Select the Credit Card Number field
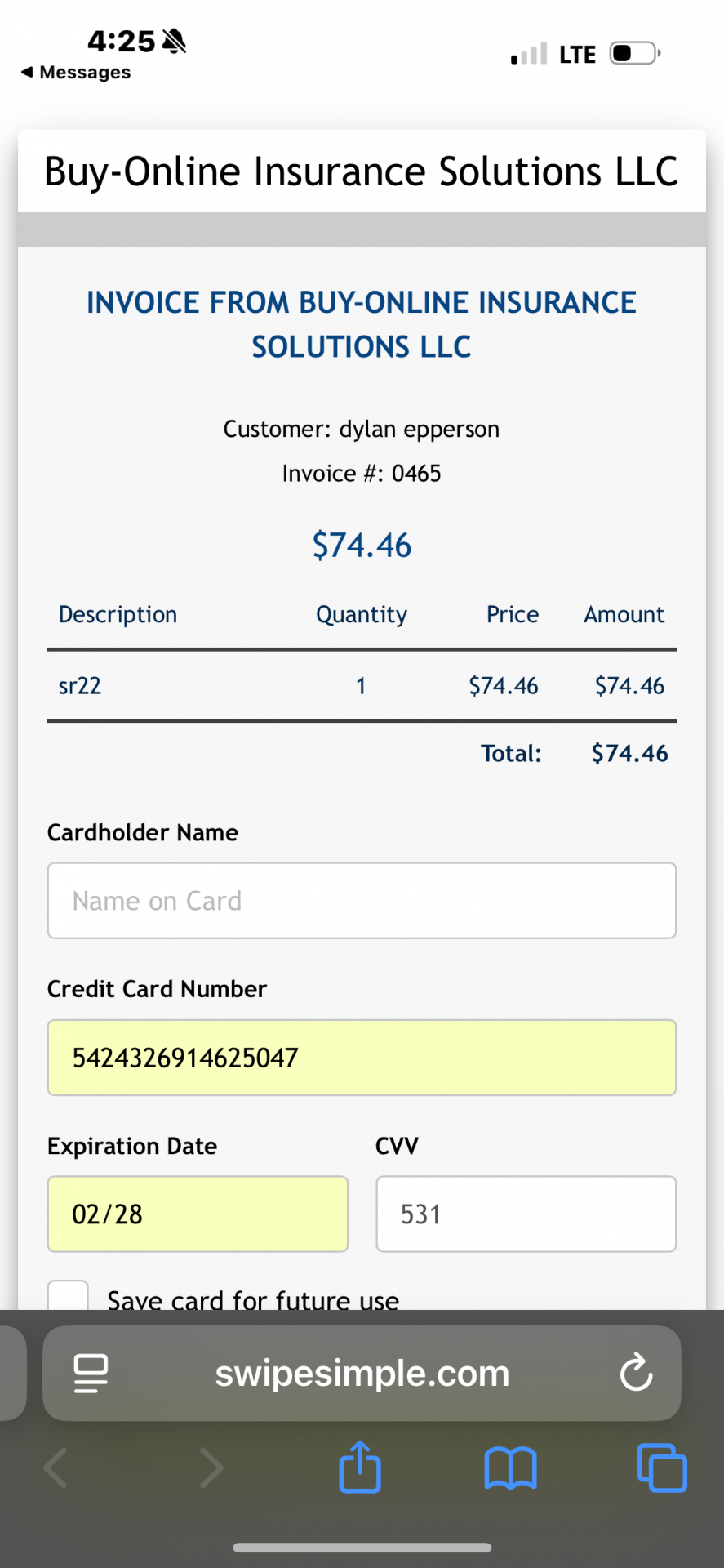 [x=362, y=1058]
